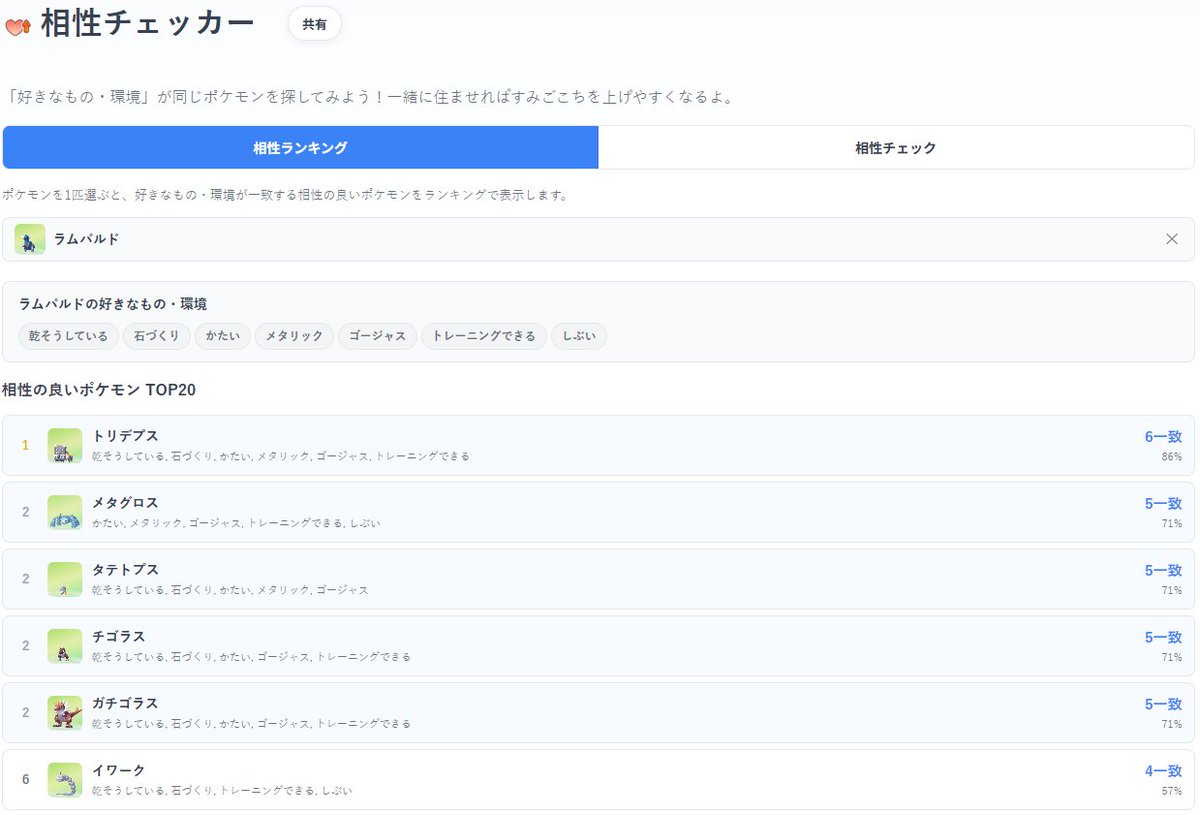Click the ガチゴラス sprite icon
The width and height of the screenshot is (1200, 815).
click(x=65, y=713)
